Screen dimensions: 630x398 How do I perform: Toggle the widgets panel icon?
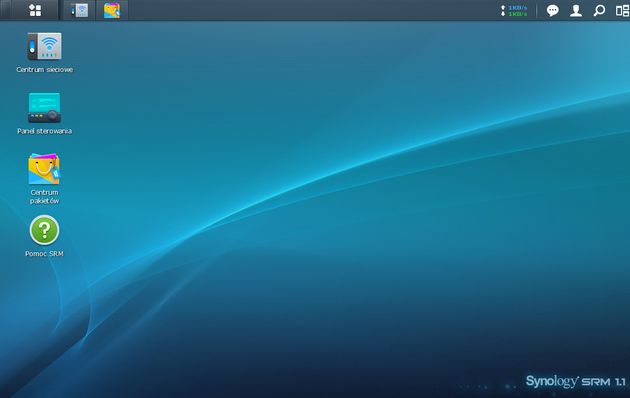pos(622,10)
